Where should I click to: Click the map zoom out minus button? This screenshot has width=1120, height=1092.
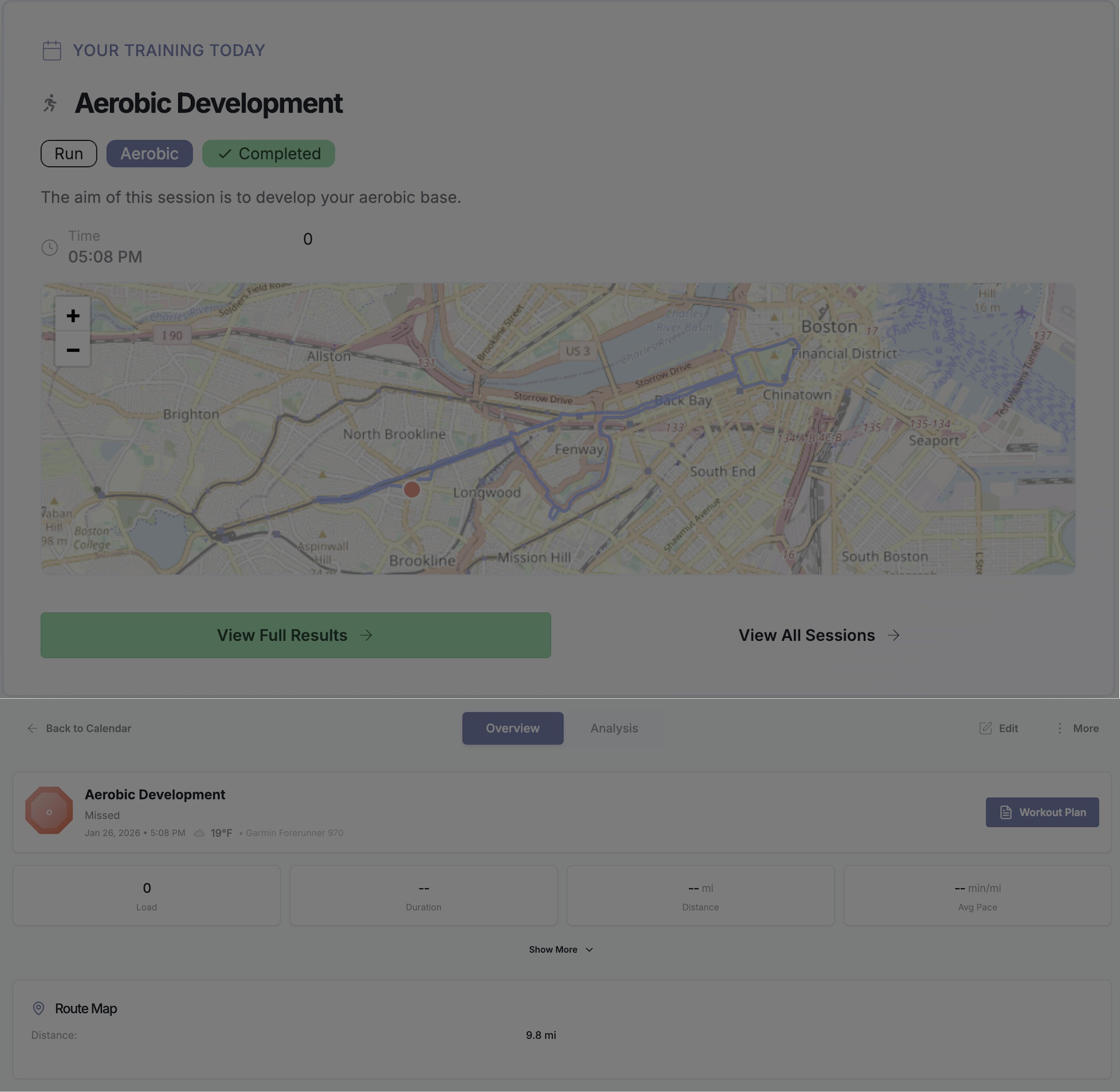click(x=73, y=349)
